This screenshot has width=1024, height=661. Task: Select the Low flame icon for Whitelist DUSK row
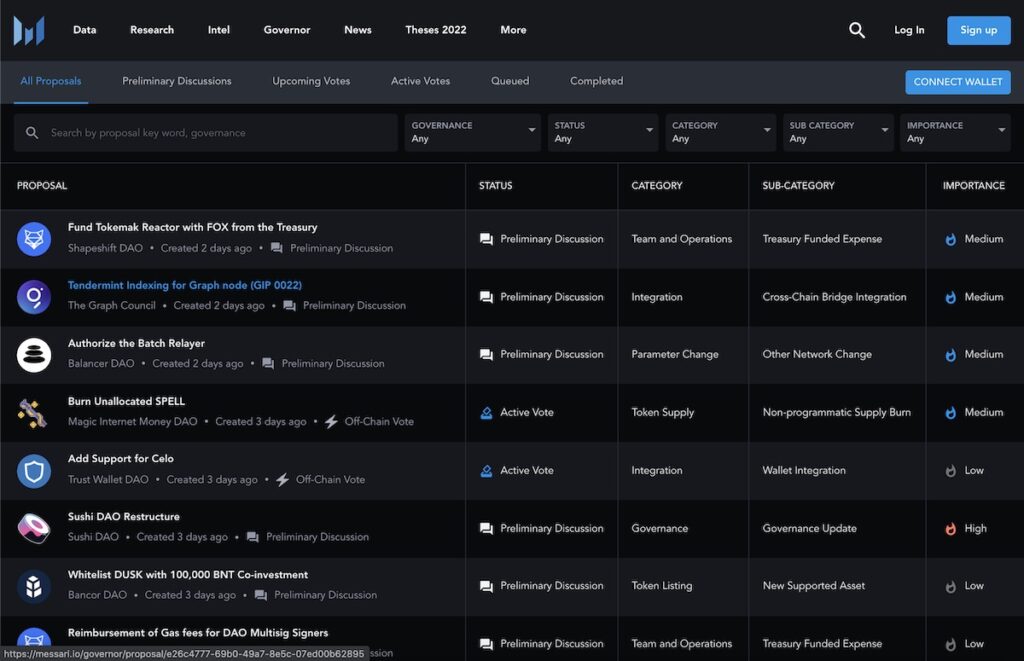[951, 586]
